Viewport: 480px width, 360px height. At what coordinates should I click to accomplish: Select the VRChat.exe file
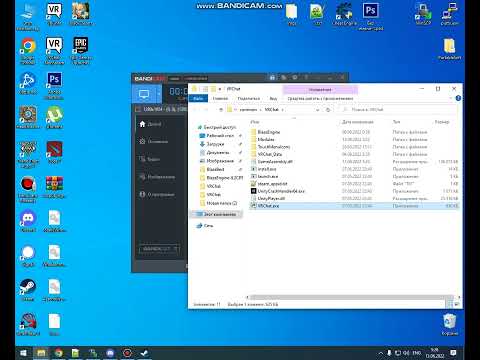tap(354, 206)
